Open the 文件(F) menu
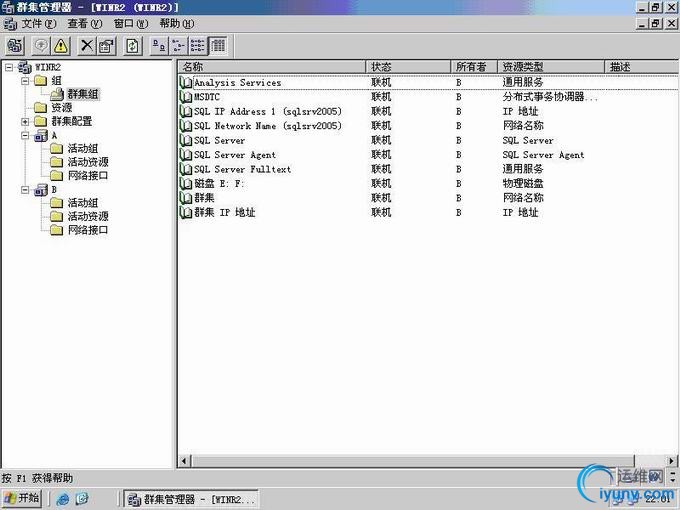 pyautogui.click(x=39, y=23)
